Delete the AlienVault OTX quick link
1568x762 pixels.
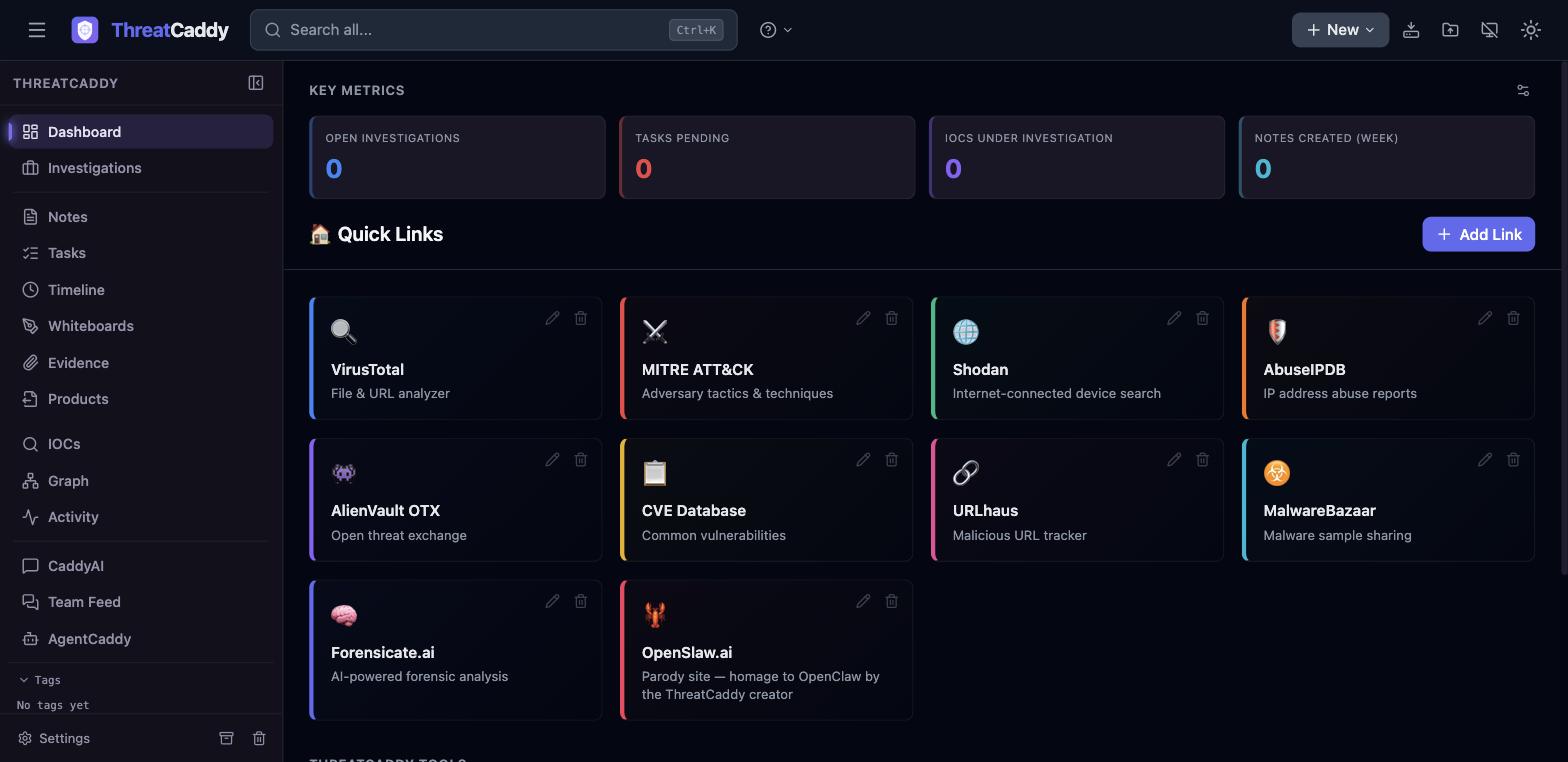click(x=581, y=460)
